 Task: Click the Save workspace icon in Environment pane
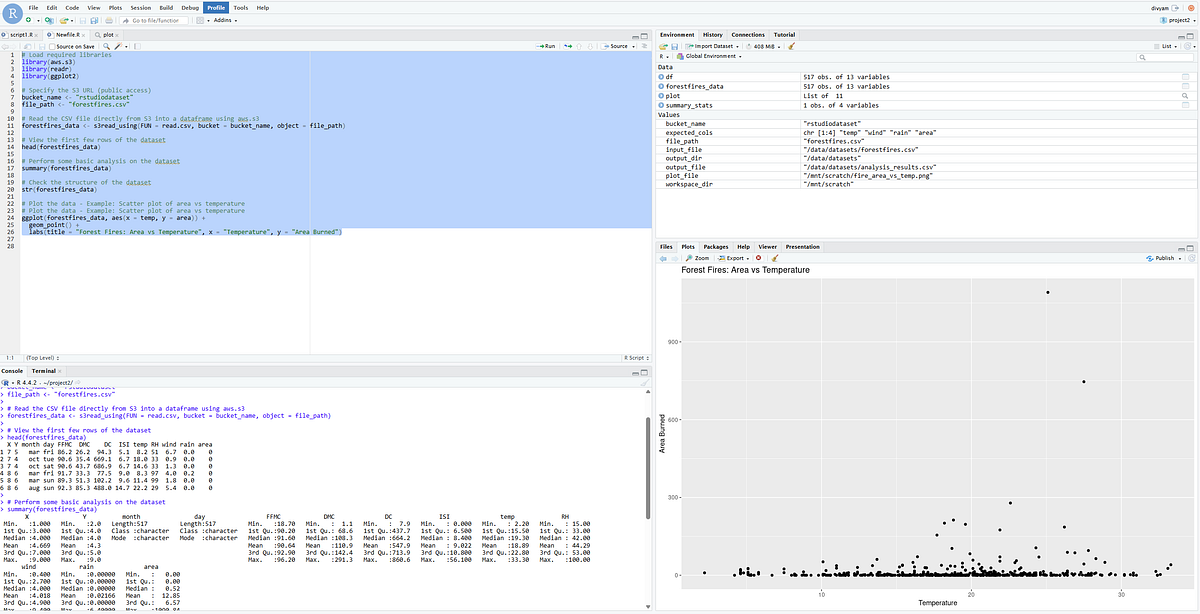pos(675,46)
